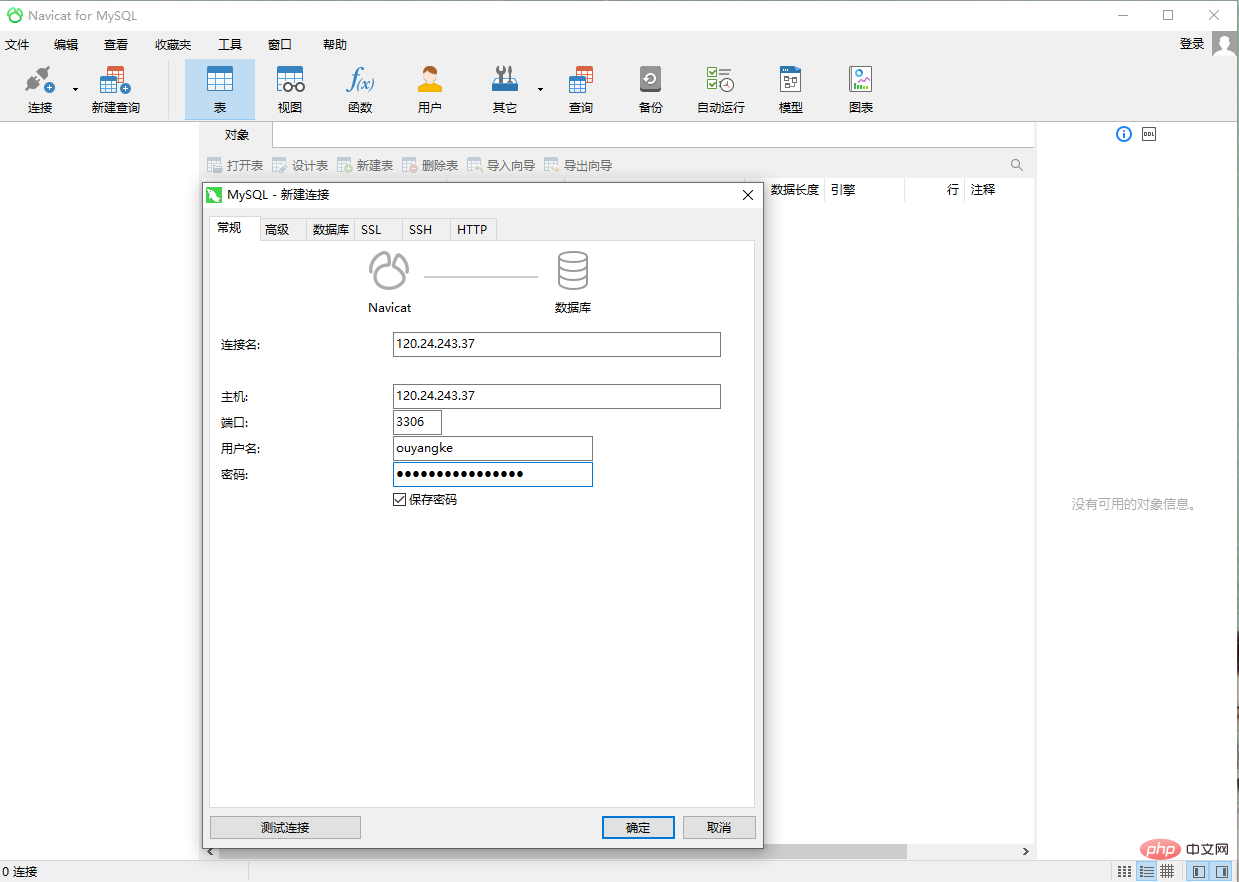1239x882 pixels.
Task: Click 删除表 delete table button
Action: (x=430, y=165)
